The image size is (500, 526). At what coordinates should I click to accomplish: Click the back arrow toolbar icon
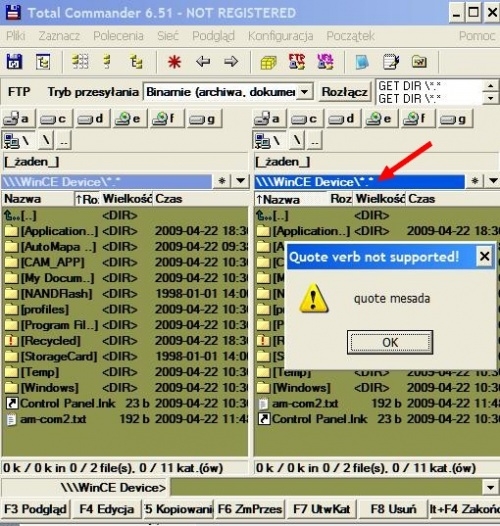tap(203, 62)
